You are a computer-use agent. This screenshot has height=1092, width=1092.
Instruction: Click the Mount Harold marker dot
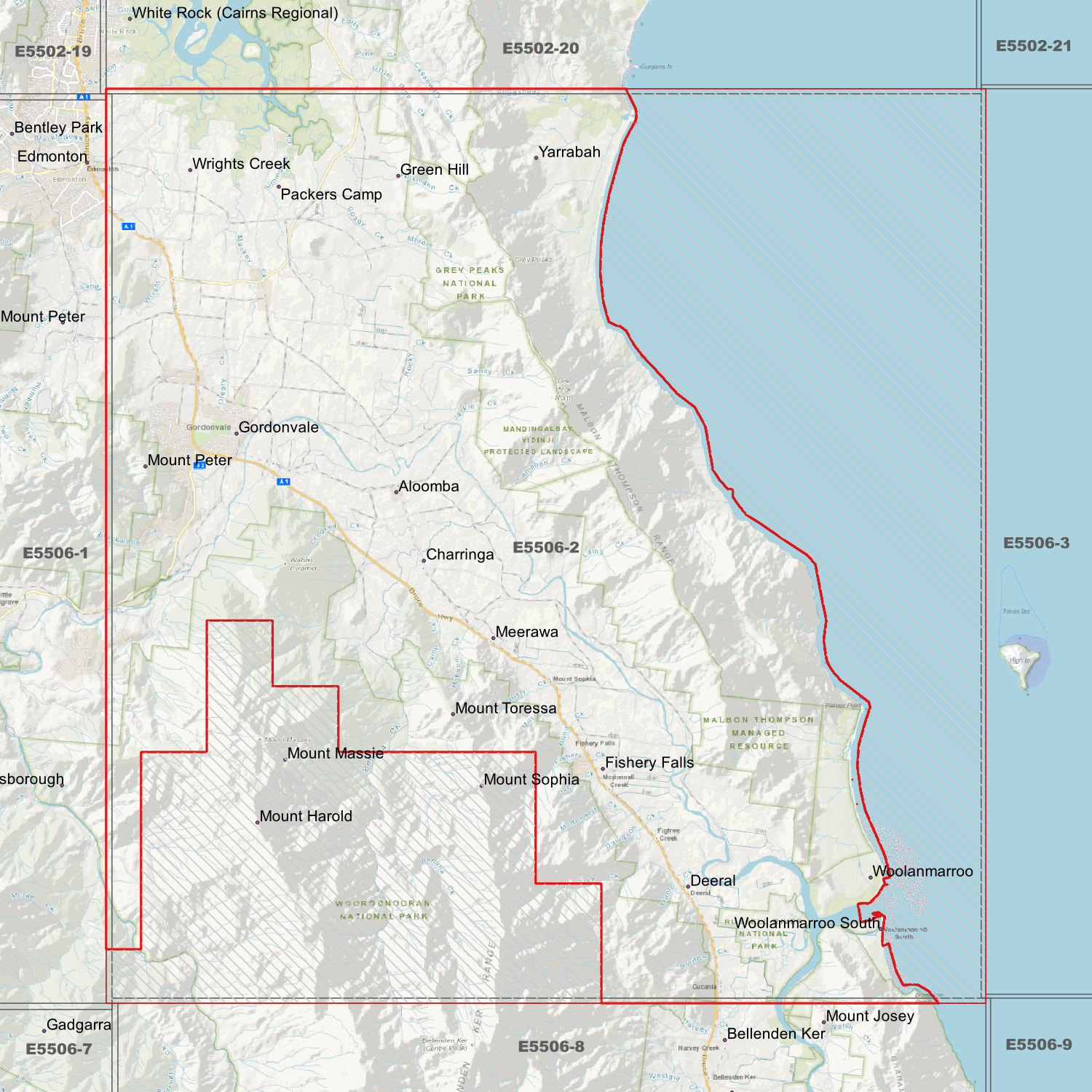click(258, 822)
